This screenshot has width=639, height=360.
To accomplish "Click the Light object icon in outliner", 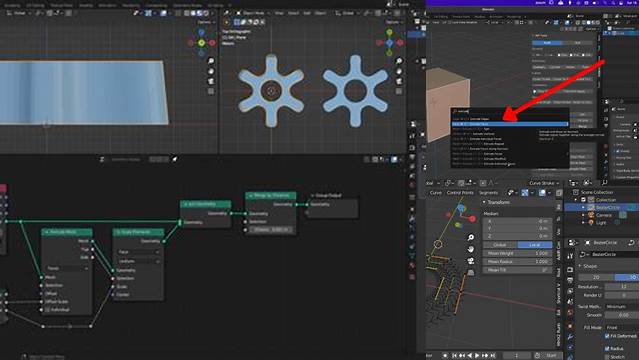I will click(x=591, y=223).
